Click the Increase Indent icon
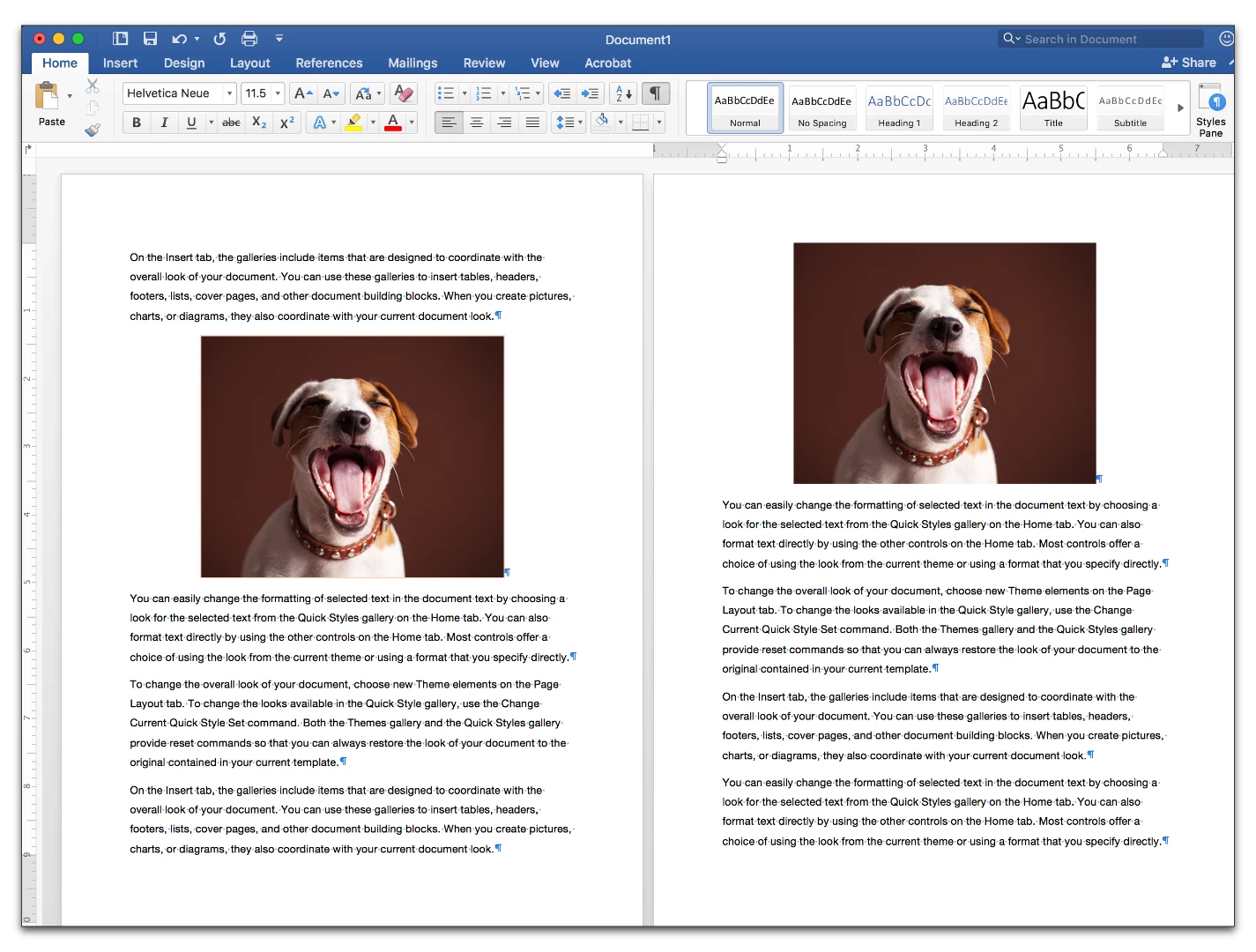The width and height of the screenshot is (1256, 952). 590,93
